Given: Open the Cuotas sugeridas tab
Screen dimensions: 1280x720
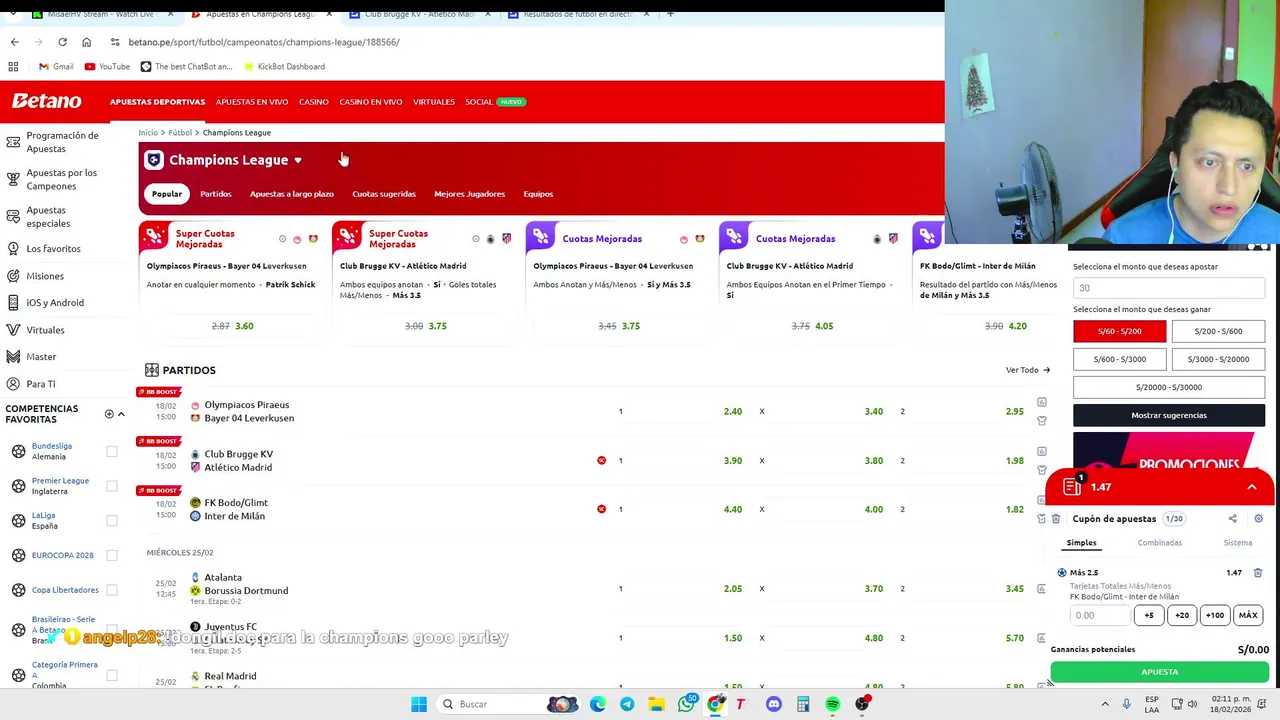Looking at the screenshot, I should tap(384, 194).
